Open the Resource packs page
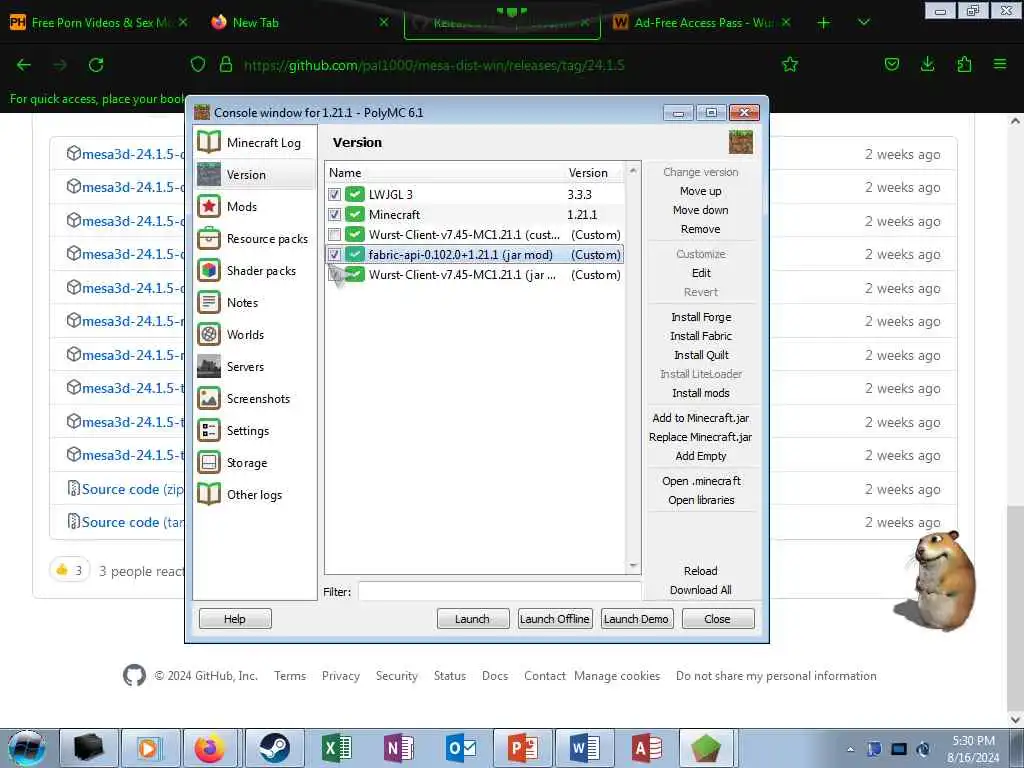 pos(255,238)
